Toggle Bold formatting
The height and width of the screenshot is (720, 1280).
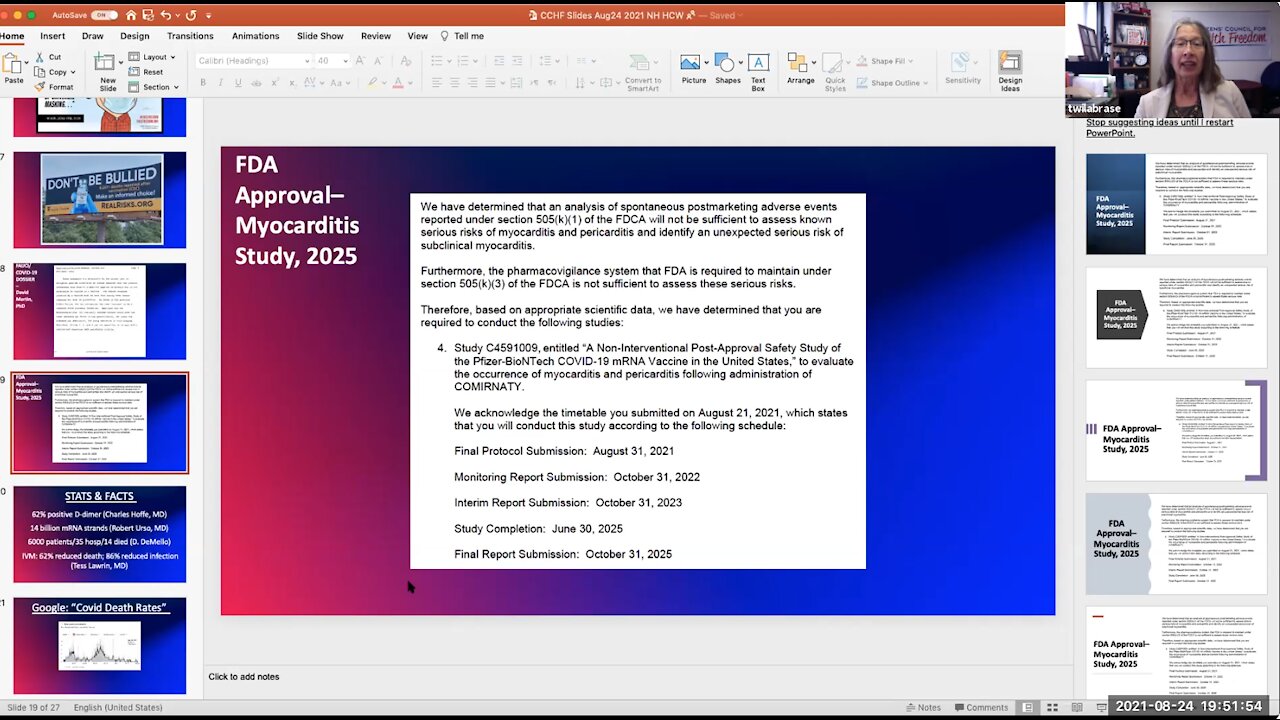[x=203, y=83]
